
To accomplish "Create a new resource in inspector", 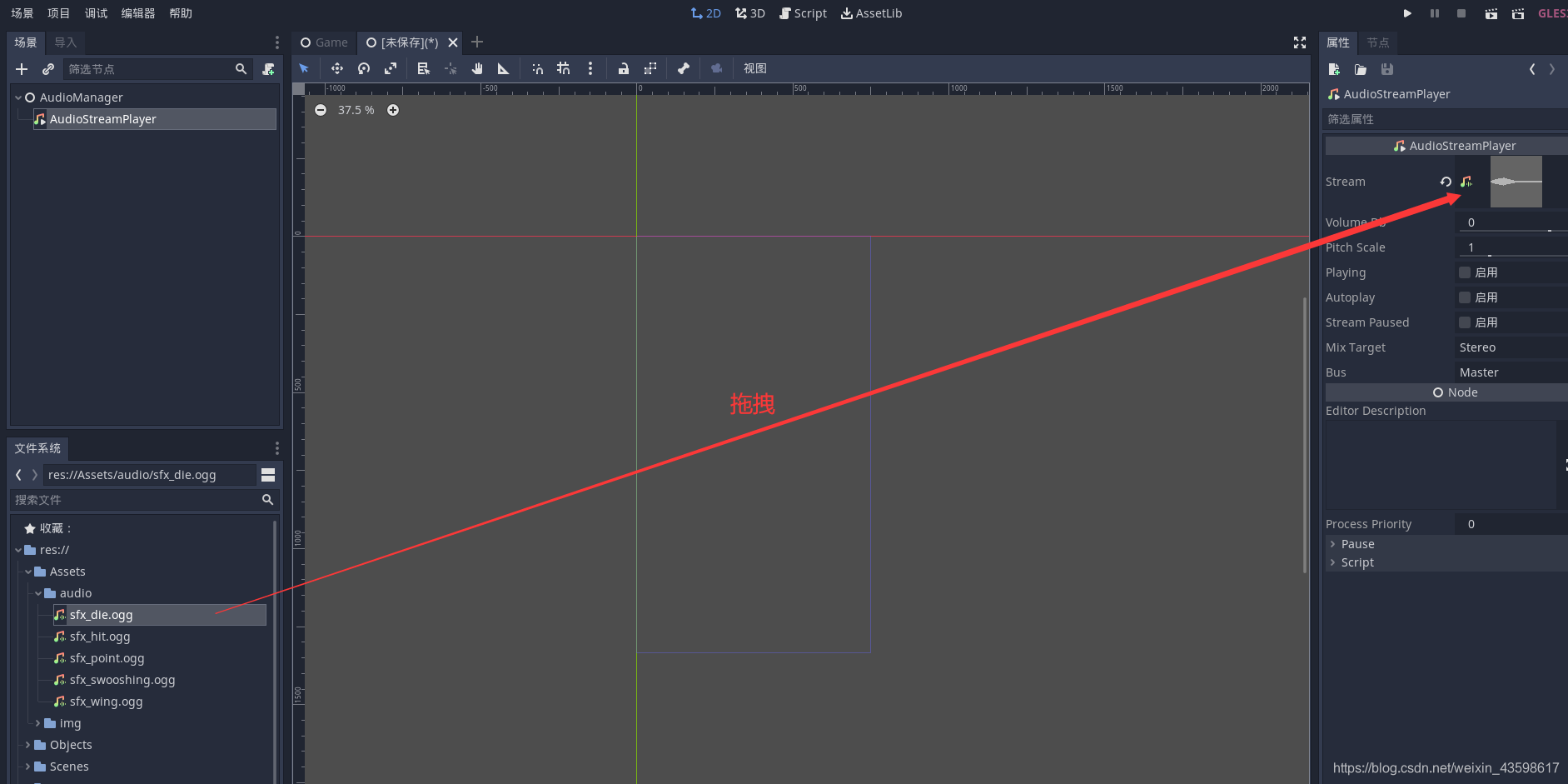I will (x=1334, y=69).
